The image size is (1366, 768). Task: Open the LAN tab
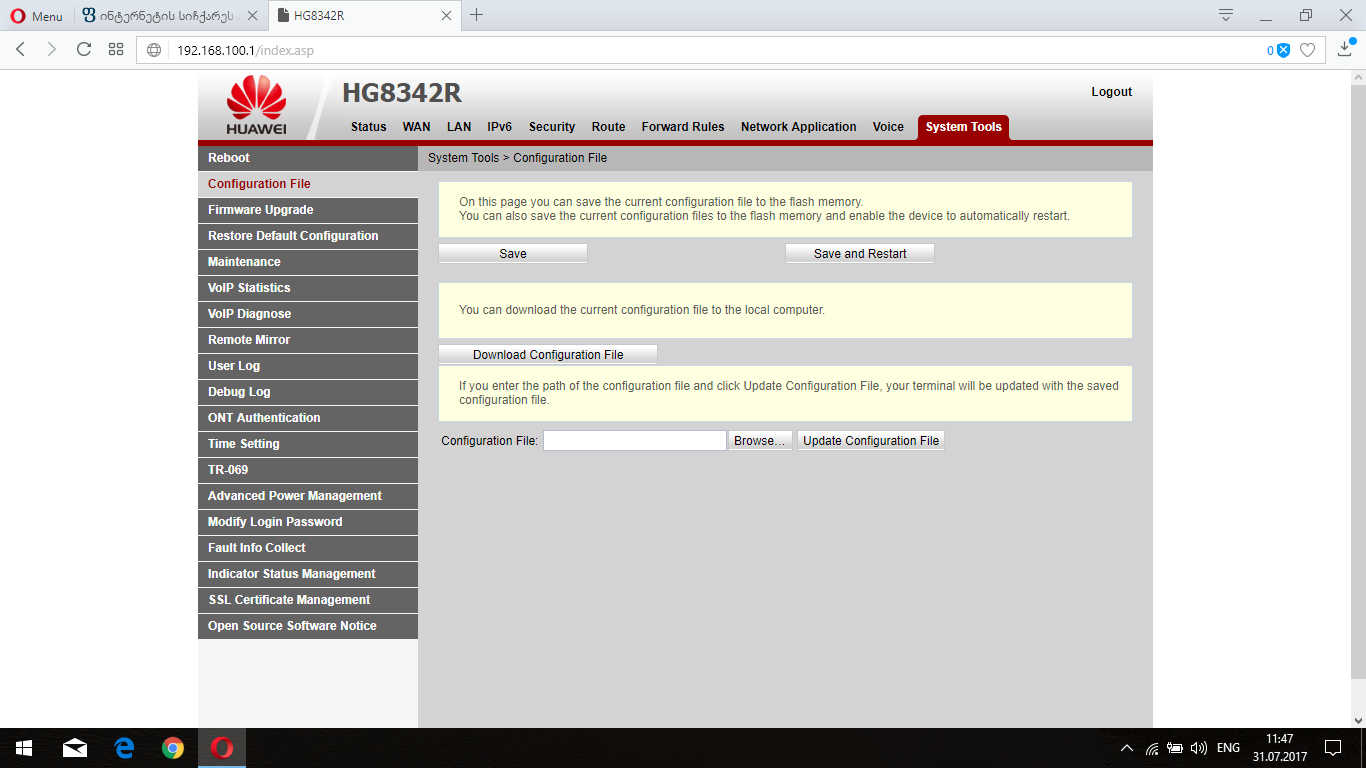point(459,127)
